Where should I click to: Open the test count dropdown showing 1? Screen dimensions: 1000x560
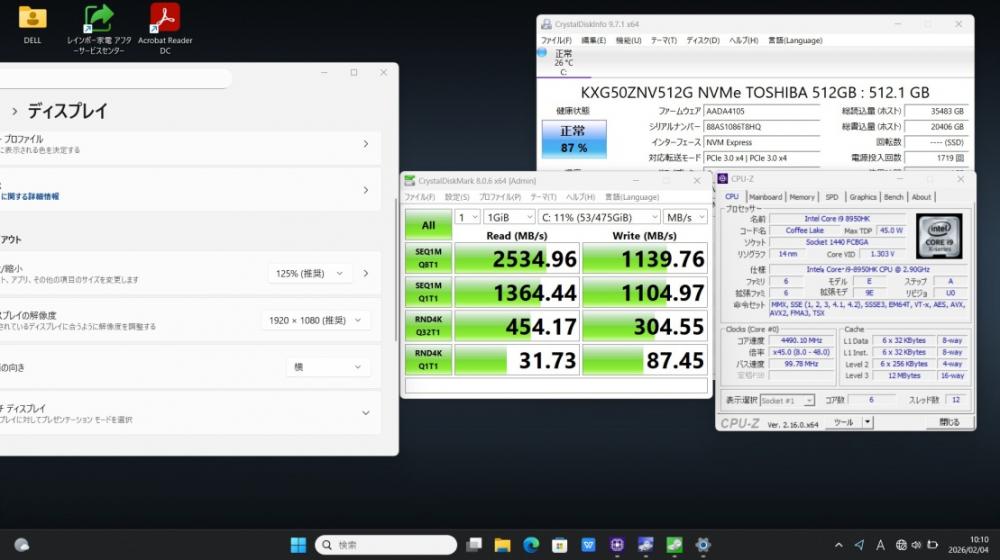(x=467, y=217)
